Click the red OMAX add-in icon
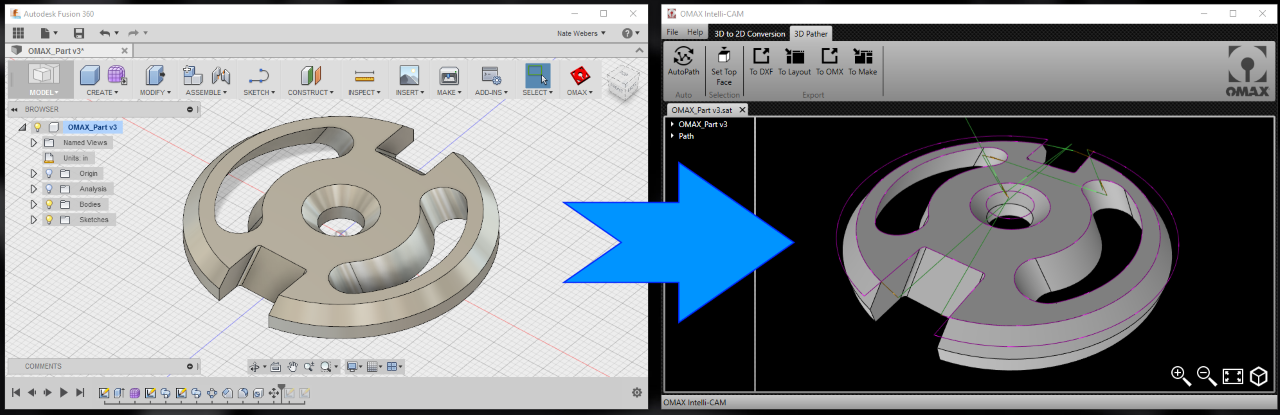1280x415 pixels. point(579,75)
